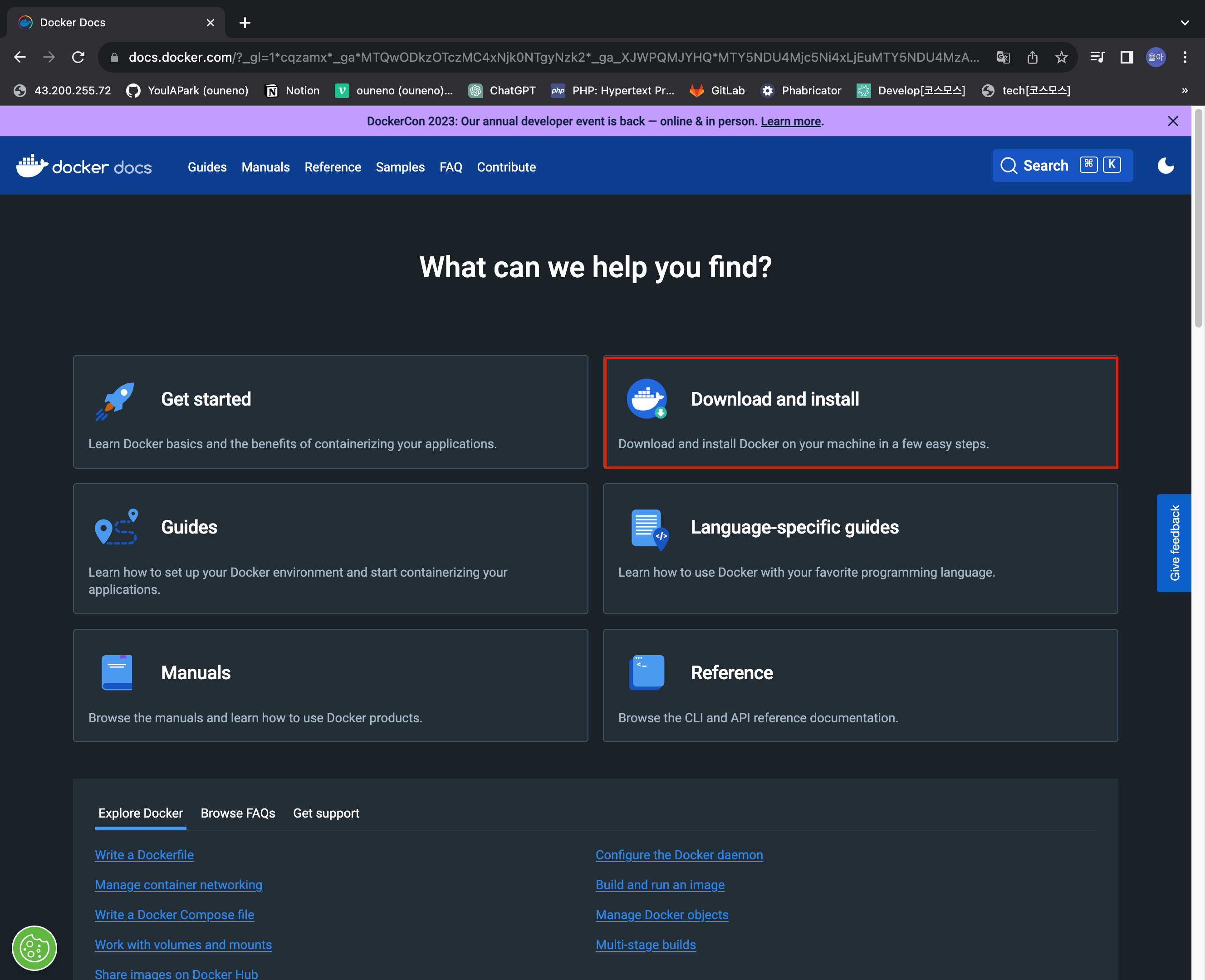
Task: Open the Notion bookmark
Action: pos(292,90)
